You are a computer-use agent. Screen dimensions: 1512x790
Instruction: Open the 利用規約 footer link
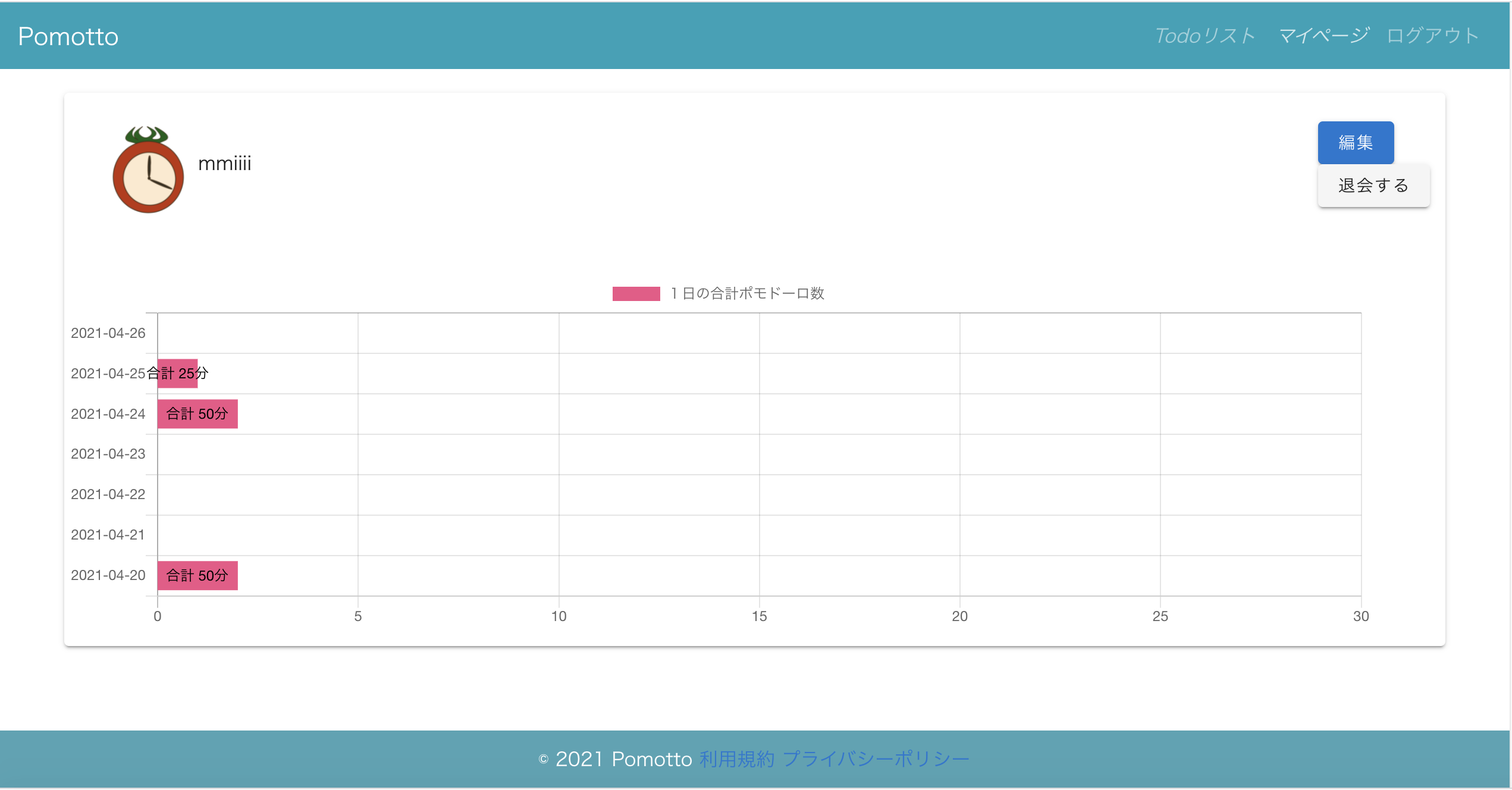pos(736,760)
